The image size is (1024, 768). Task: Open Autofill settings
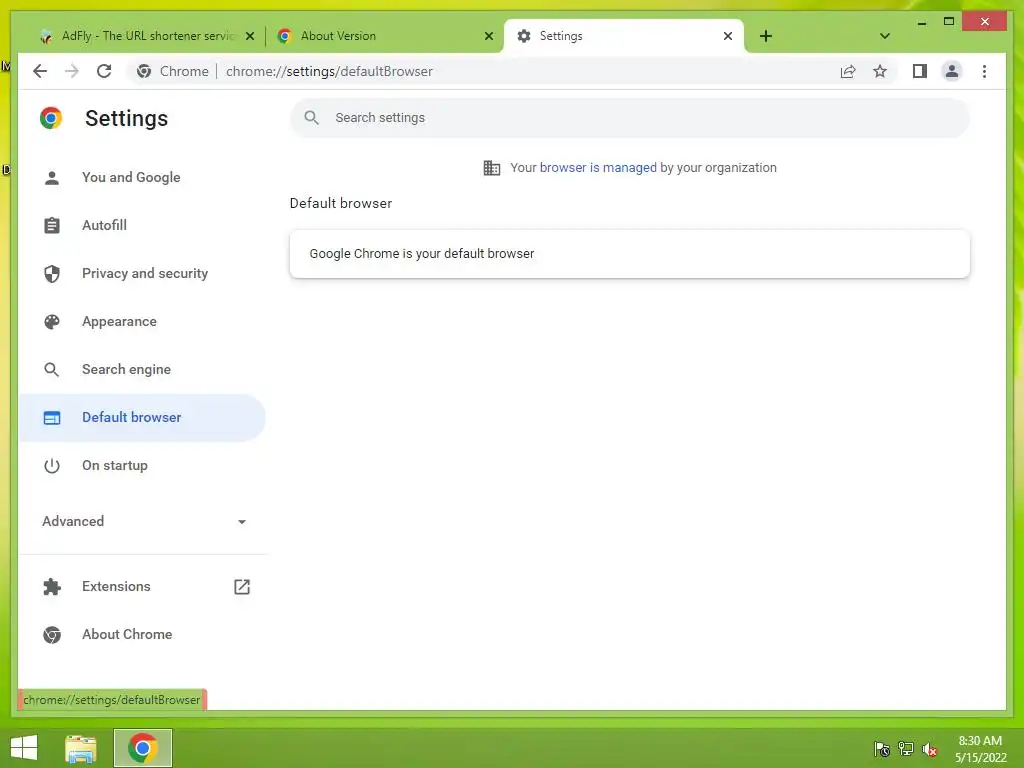pyautogui.click(x=142, y=225)
